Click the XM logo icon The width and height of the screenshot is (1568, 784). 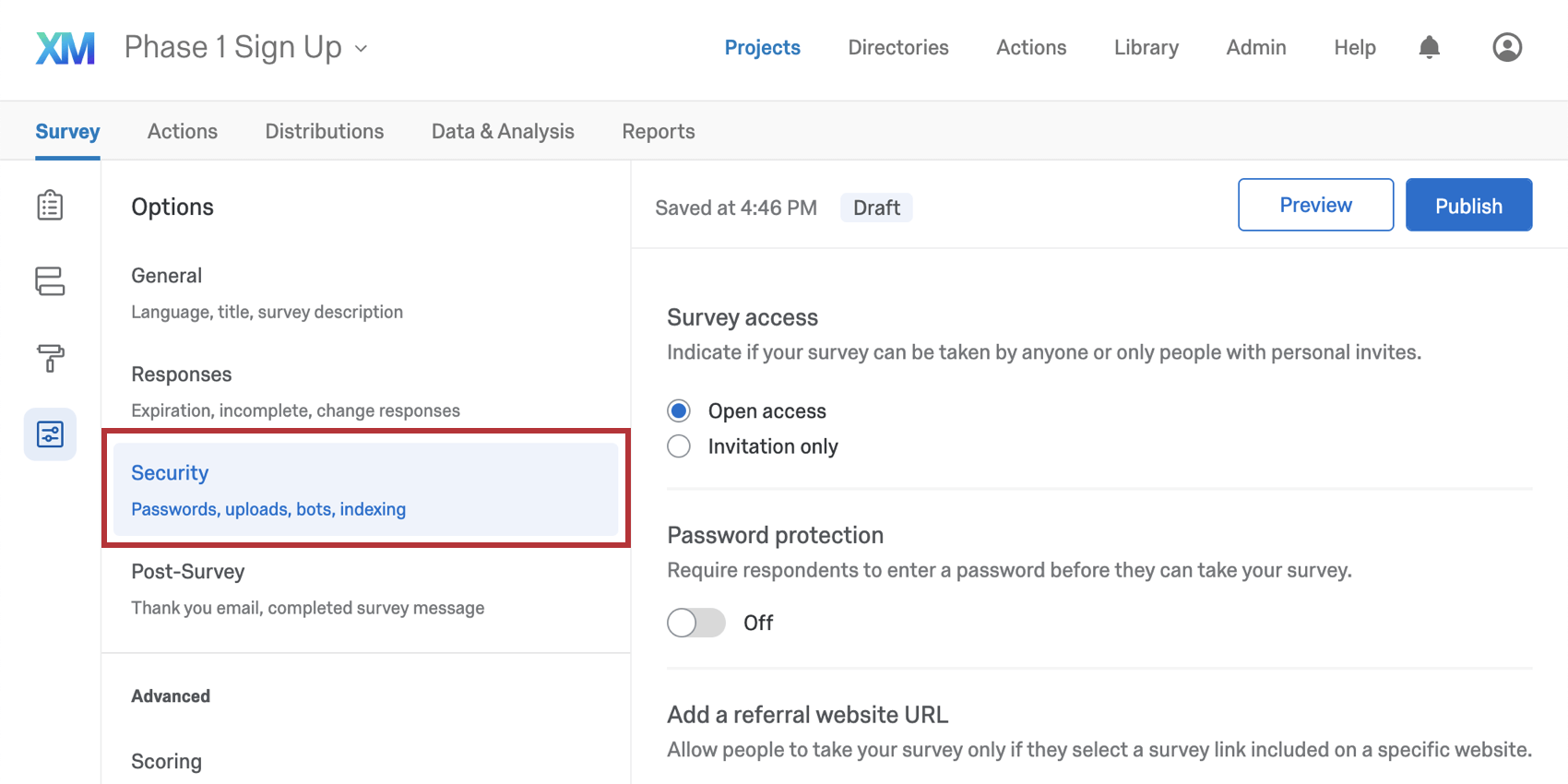click(65, 48)
